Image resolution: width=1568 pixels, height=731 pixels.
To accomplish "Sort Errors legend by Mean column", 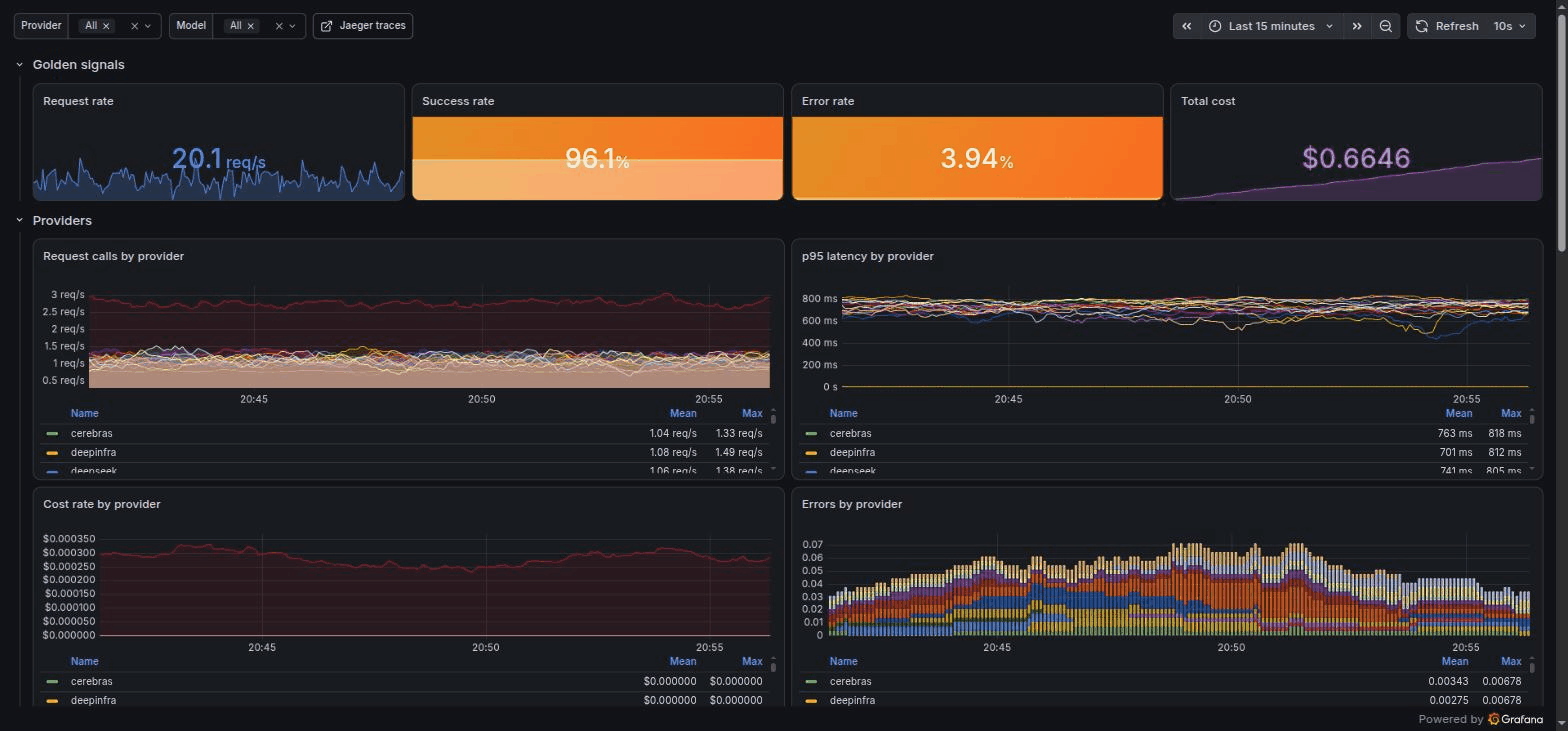I will tap(1454, 661).
